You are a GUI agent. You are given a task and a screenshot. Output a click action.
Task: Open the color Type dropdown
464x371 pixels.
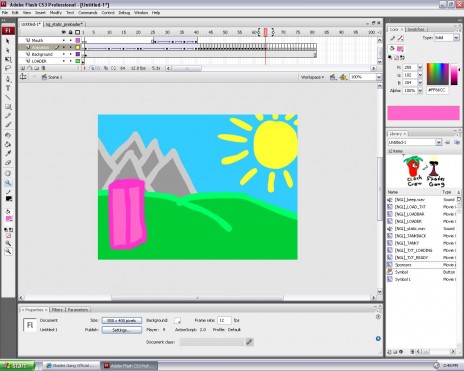[x=456, y=38]
